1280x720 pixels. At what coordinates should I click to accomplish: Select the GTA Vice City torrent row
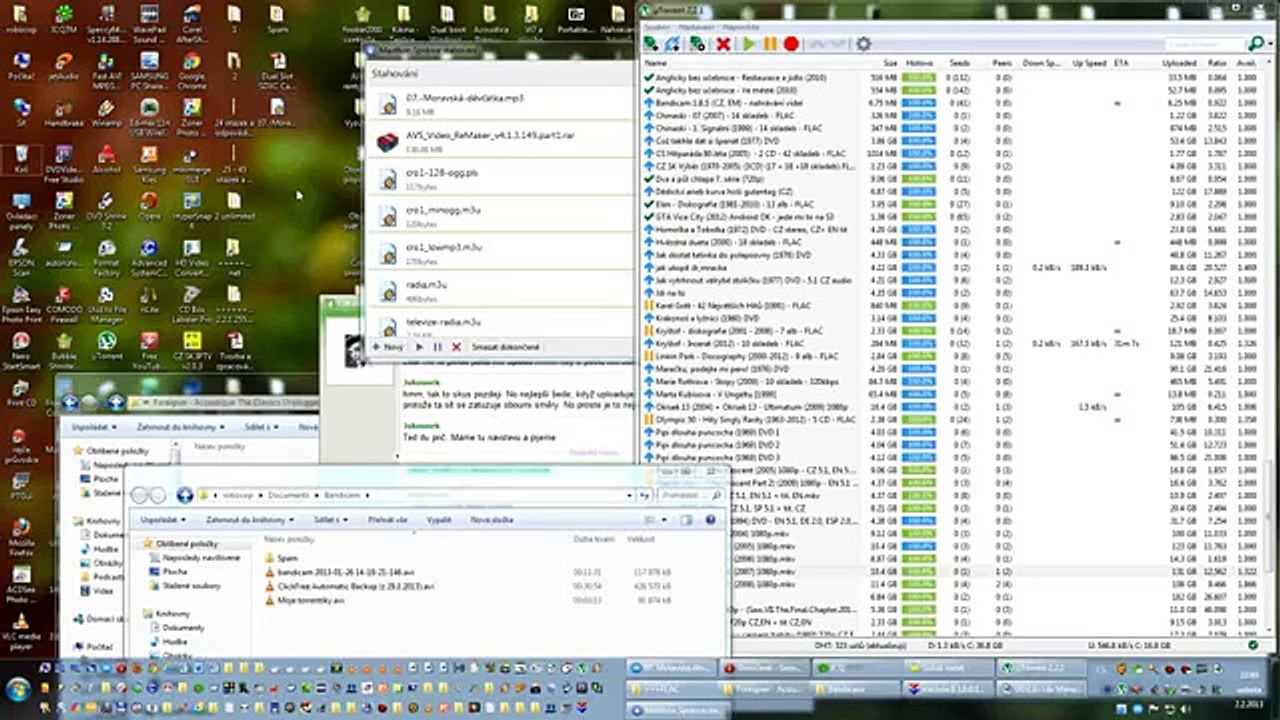pyautogui.click(x=950, y=216)
